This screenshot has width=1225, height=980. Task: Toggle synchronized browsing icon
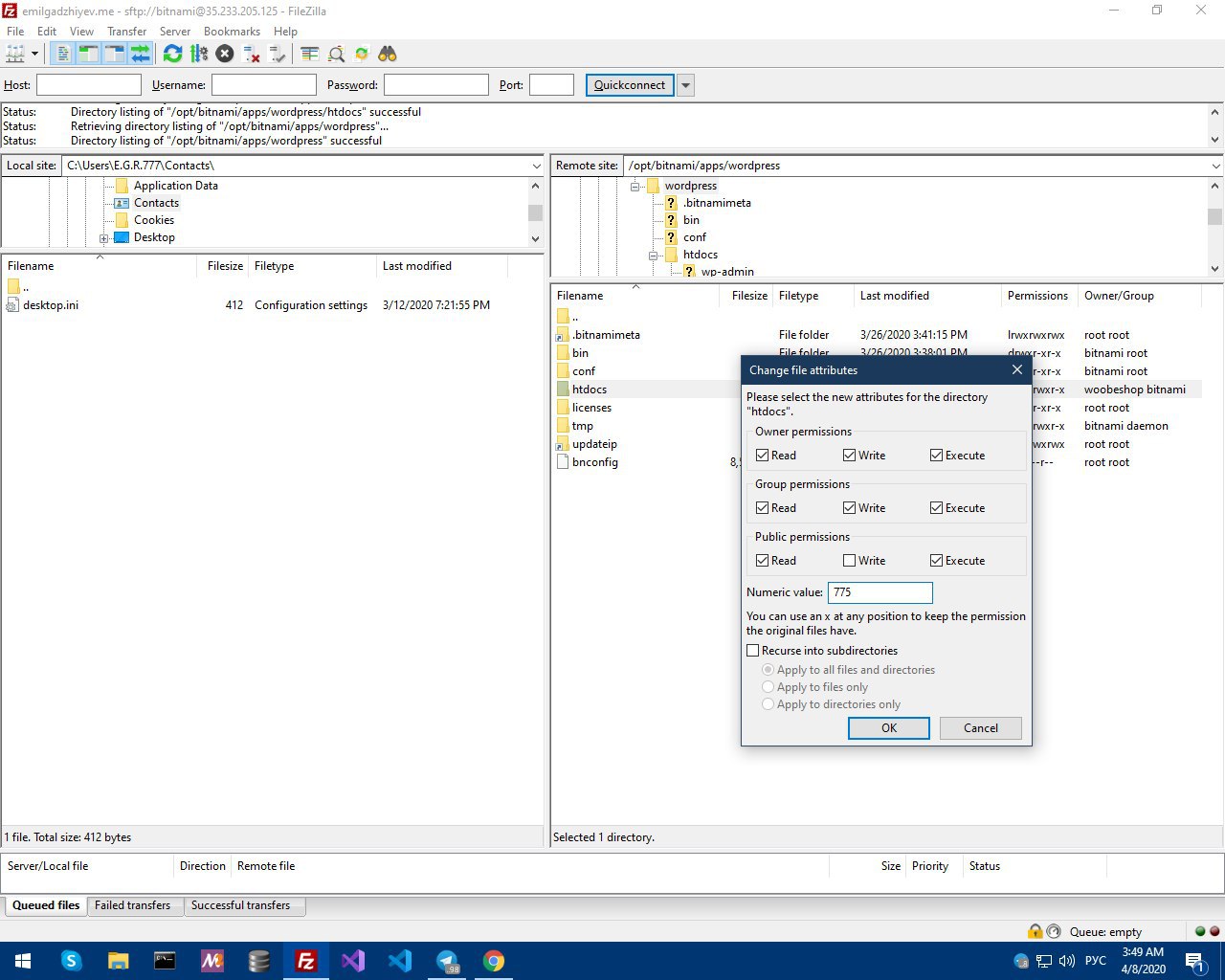coord(362,54)
